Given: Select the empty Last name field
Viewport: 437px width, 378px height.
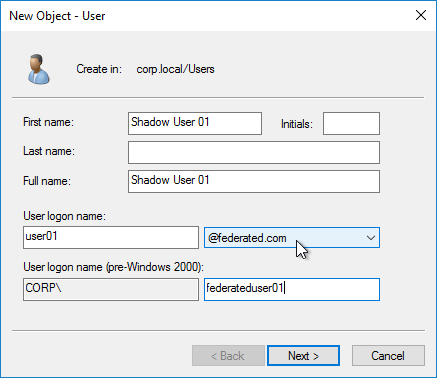Looking at the screenshot, I should pyautogui.click(x=254, y=152).
